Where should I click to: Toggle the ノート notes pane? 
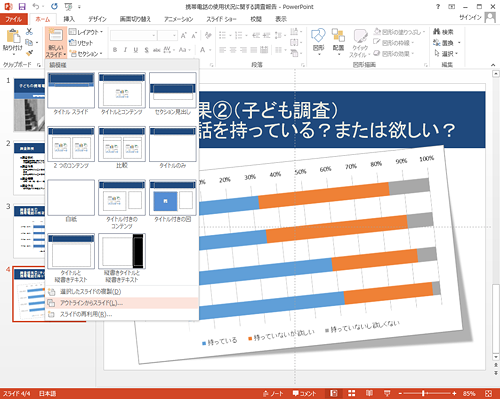click(x=273, y=393)
